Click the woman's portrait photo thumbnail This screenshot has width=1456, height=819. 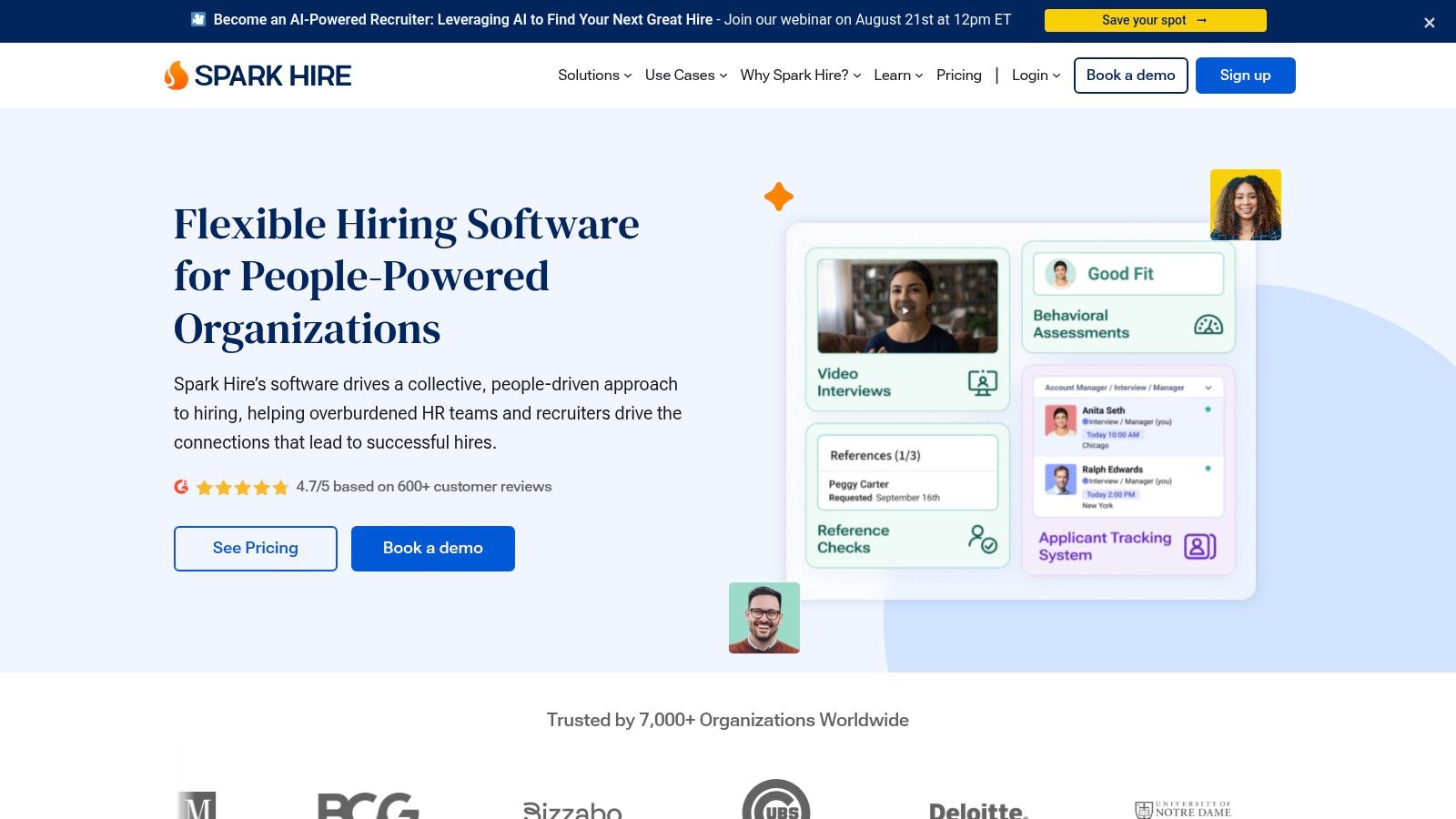click(1246, 205)
